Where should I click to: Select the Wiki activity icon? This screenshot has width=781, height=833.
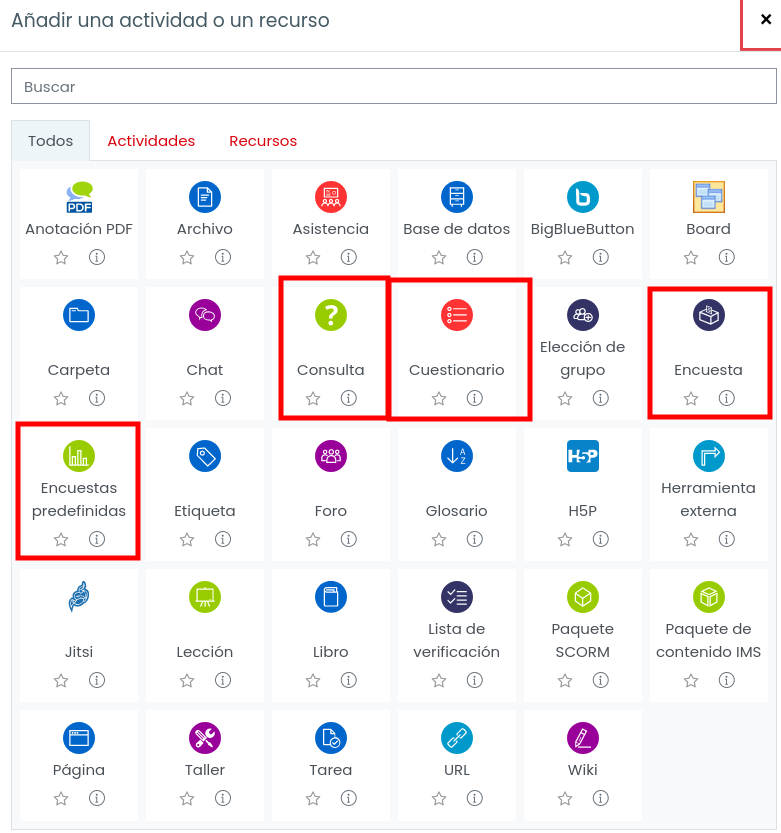pyautogui.click(x=582, y=738)
